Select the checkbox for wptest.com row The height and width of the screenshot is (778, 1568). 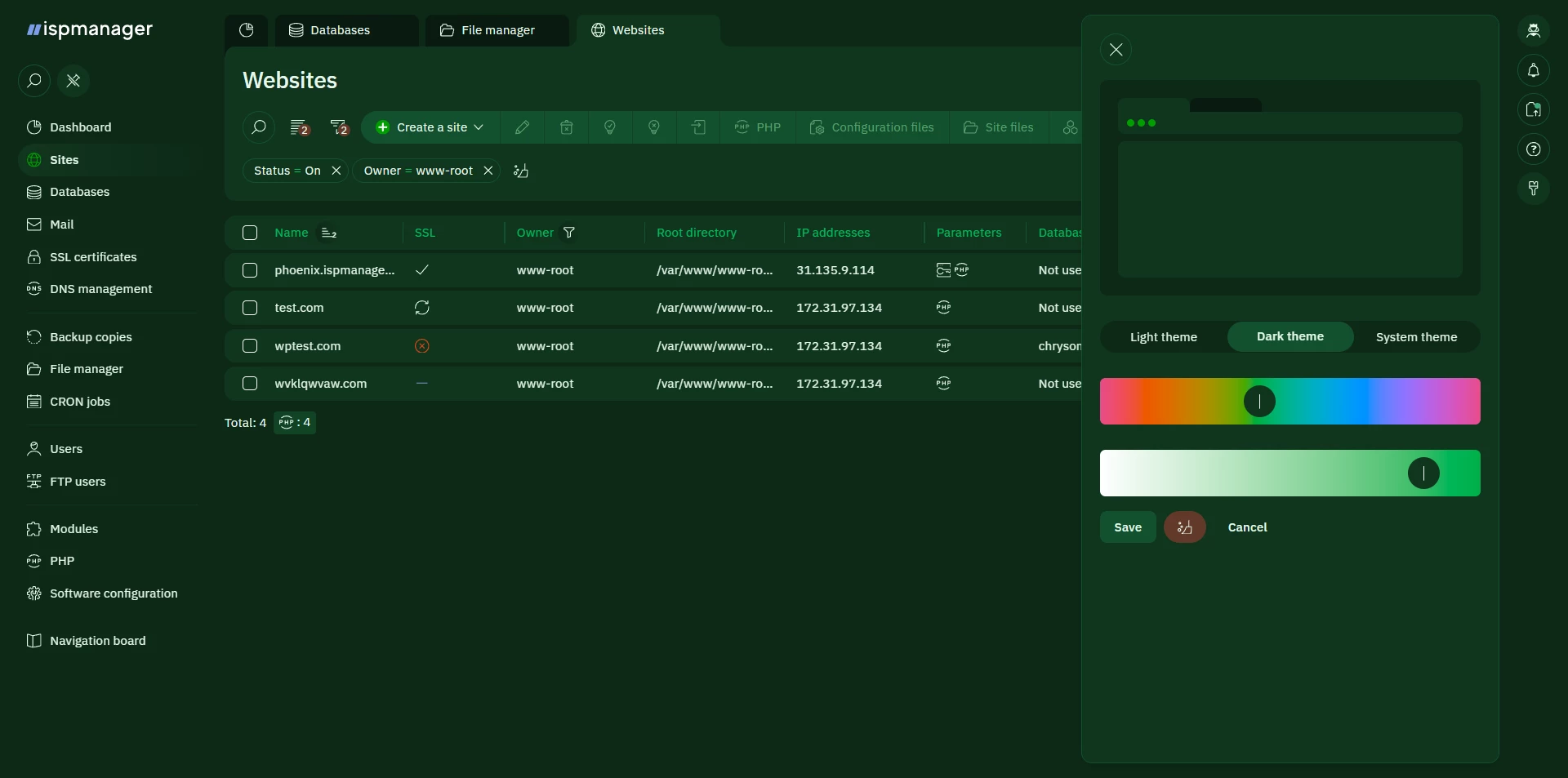tap(249, 346)
